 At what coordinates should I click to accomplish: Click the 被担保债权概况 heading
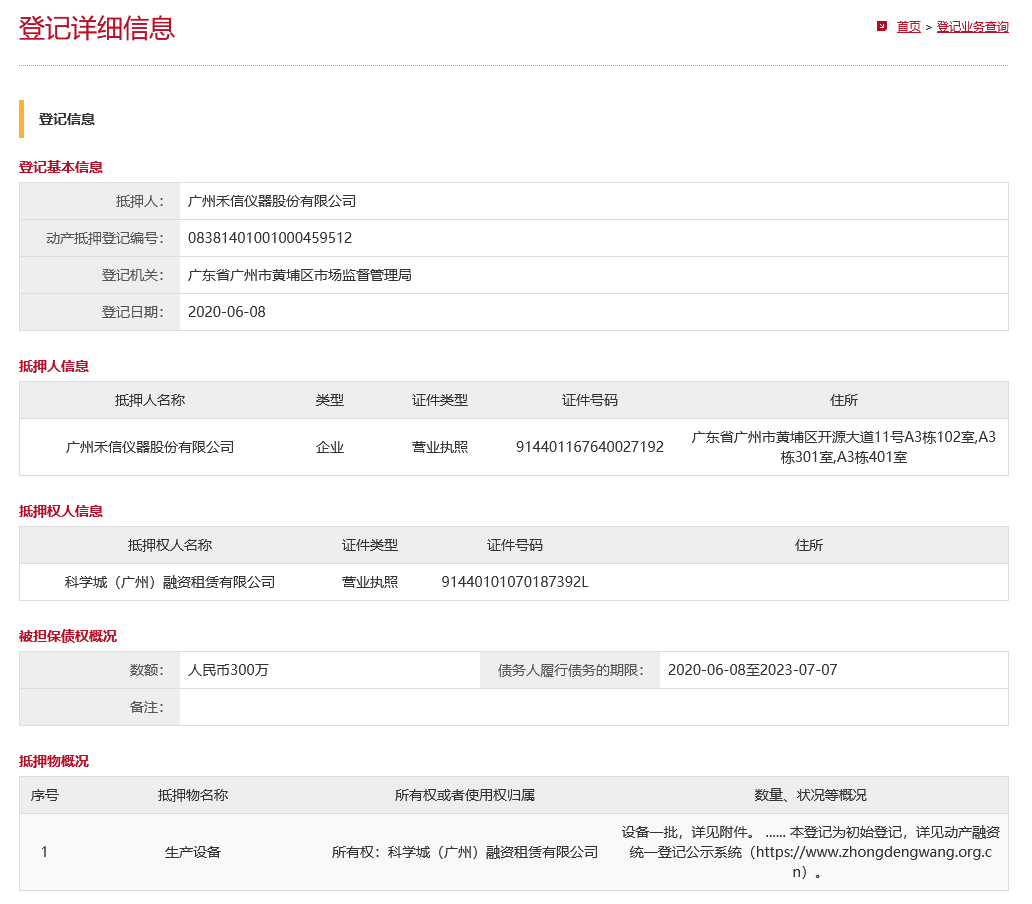pyautogui.click(x=67, y=636)
